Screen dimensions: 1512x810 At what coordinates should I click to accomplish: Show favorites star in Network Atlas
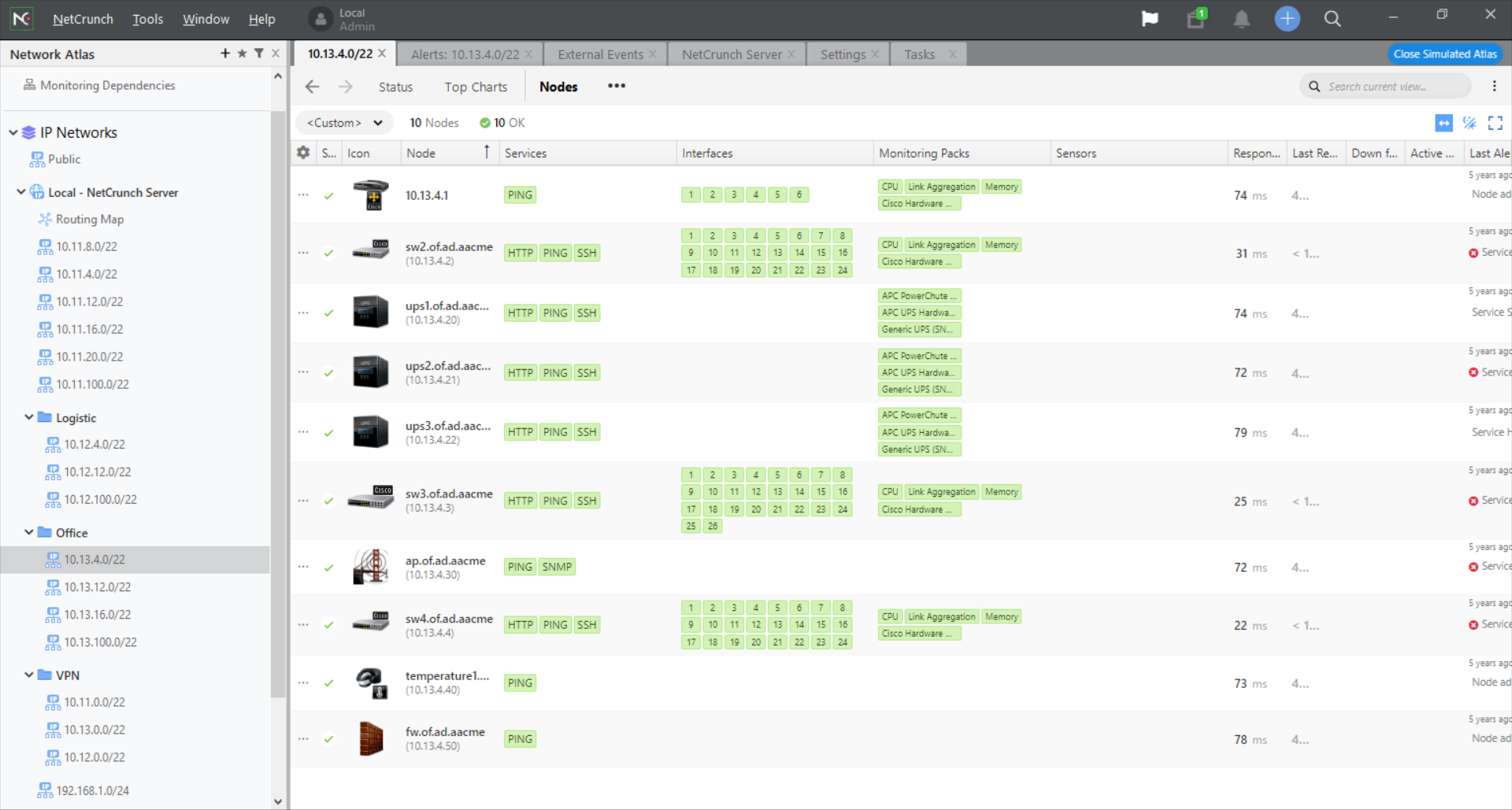(x=242, y=53)
